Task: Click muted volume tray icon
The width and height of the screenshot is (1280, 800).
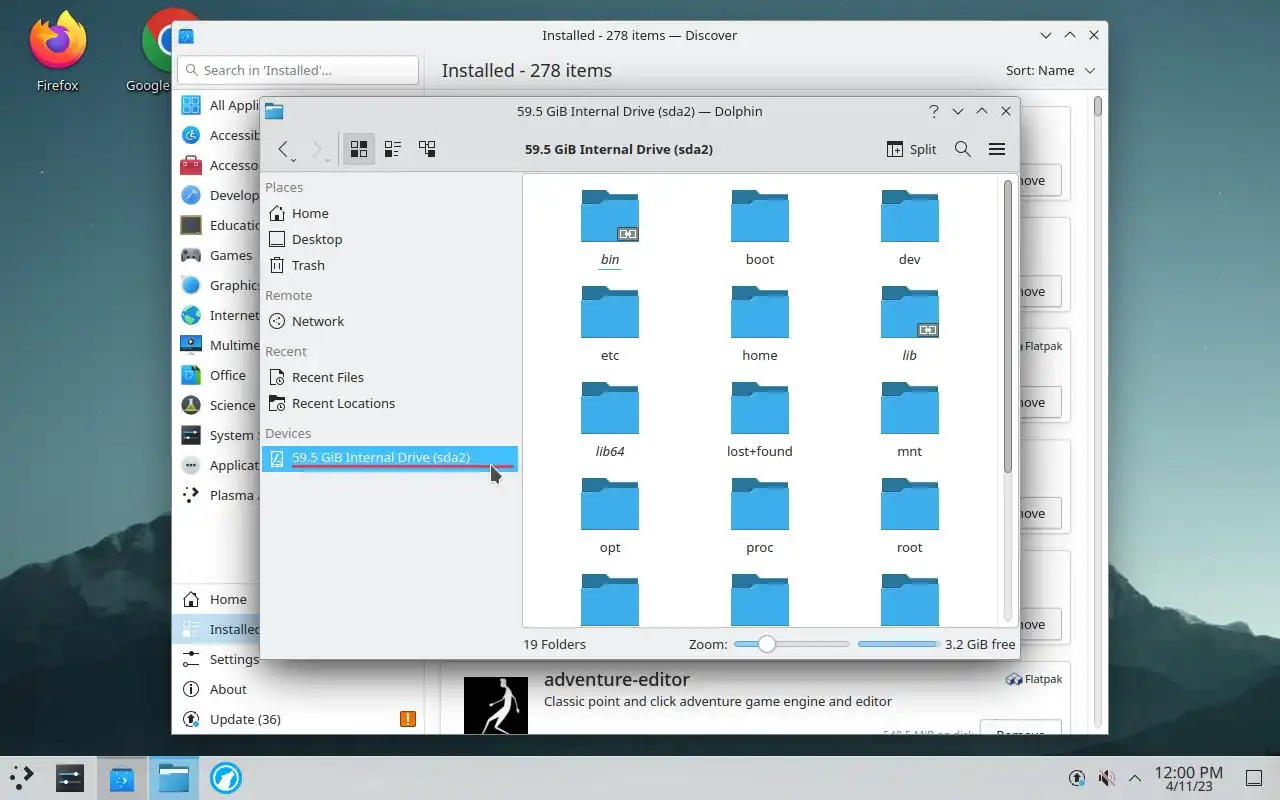Action: [1106, 777]
